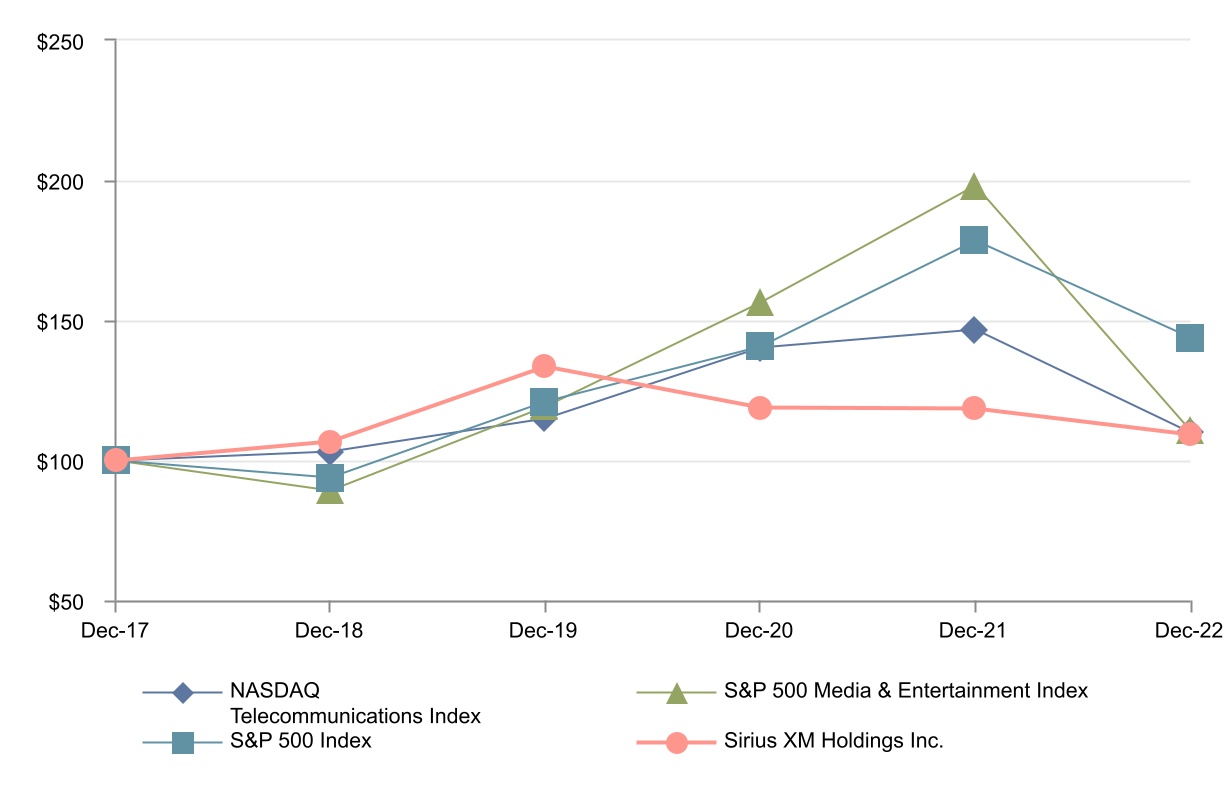The height and width of the screenshot is (800, 1230).
Task: Click the NASDAQ Telecommunications Index legend text
Action: pyautogui.click(x=355, y=703)
